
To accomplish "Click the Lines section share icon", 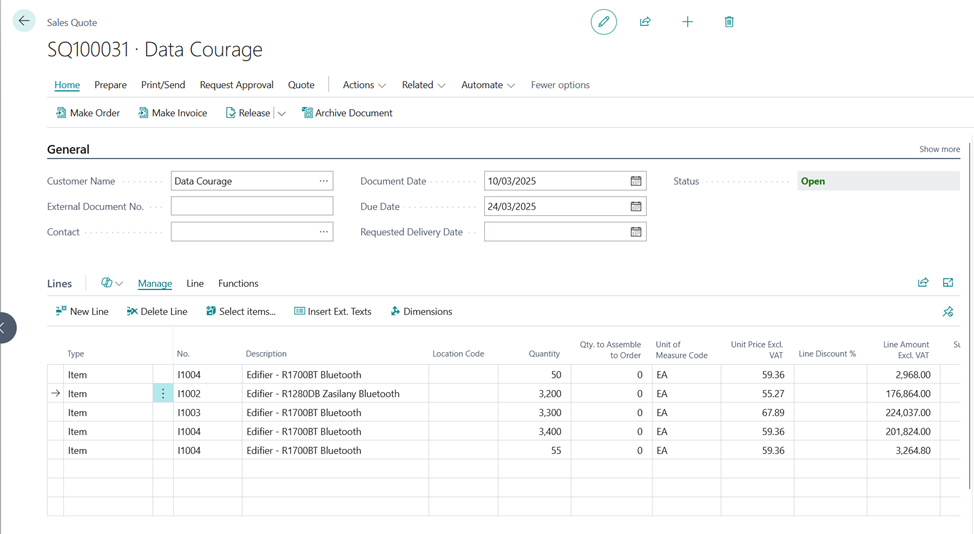I will [x=923, y=283].
